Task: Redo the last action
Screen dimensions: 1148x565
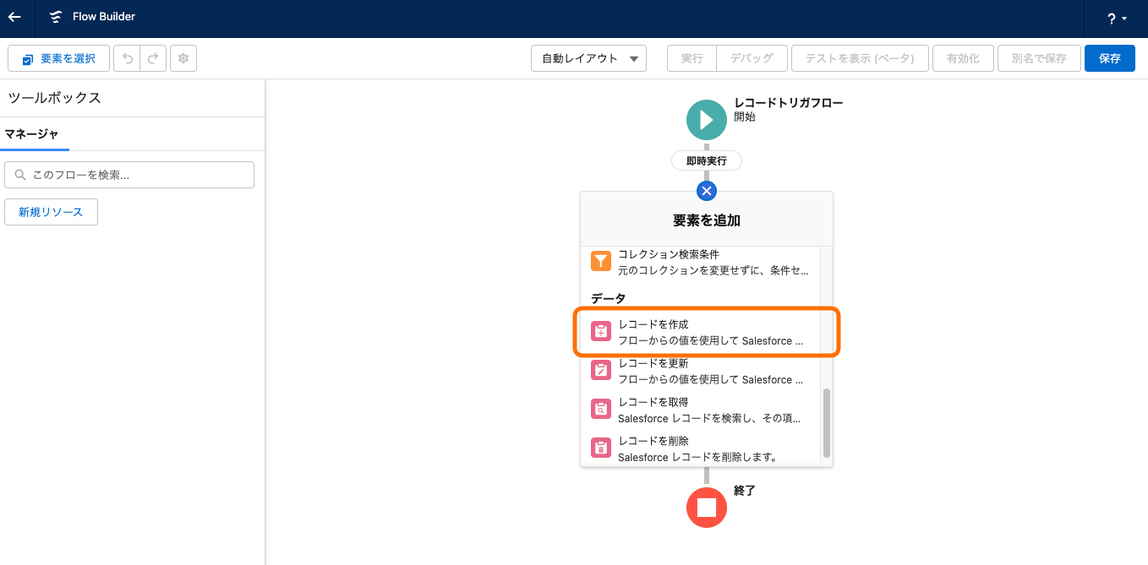Action: (x=153, y=59)
